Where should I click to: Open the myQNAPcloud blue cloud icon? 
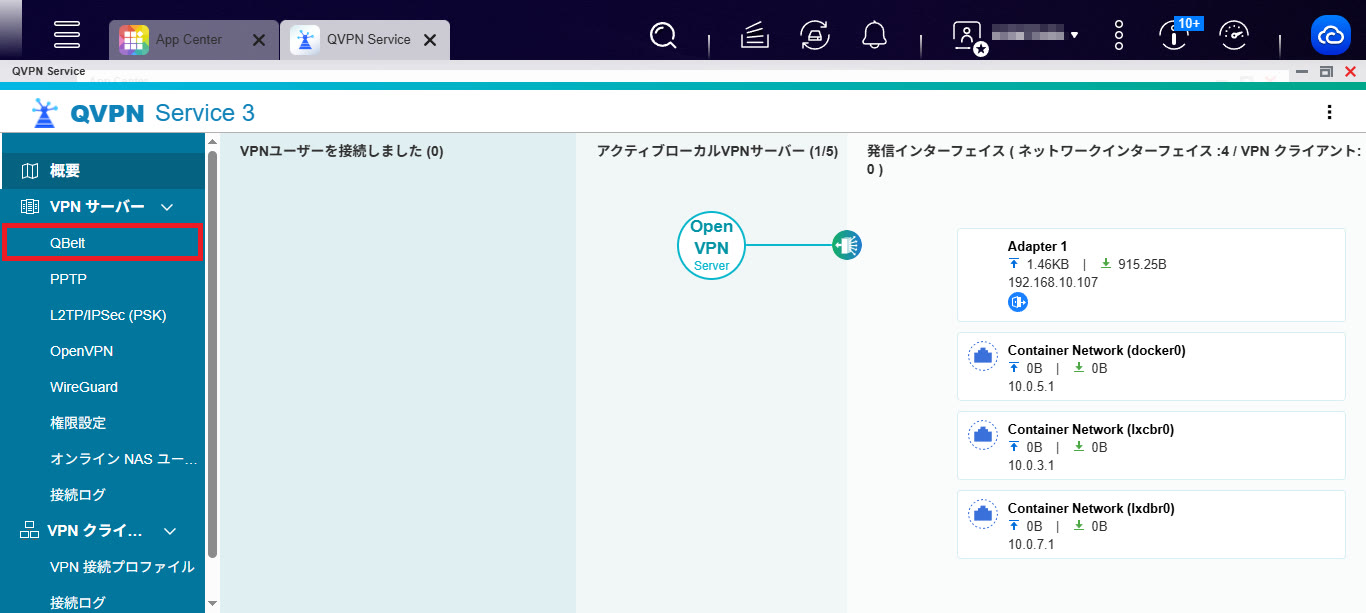coord(1330,36)
